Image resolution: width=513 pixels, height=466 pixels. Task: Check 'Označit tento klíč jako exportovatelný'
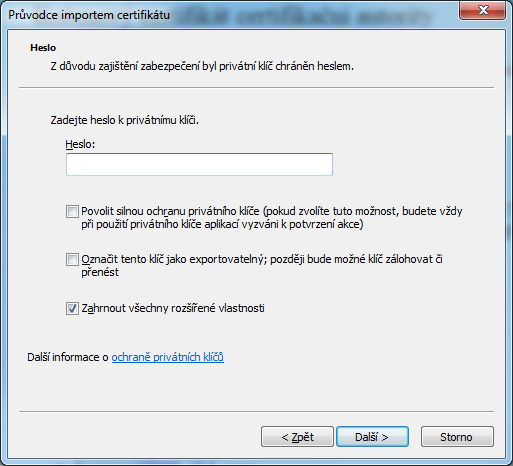[72, 260]
